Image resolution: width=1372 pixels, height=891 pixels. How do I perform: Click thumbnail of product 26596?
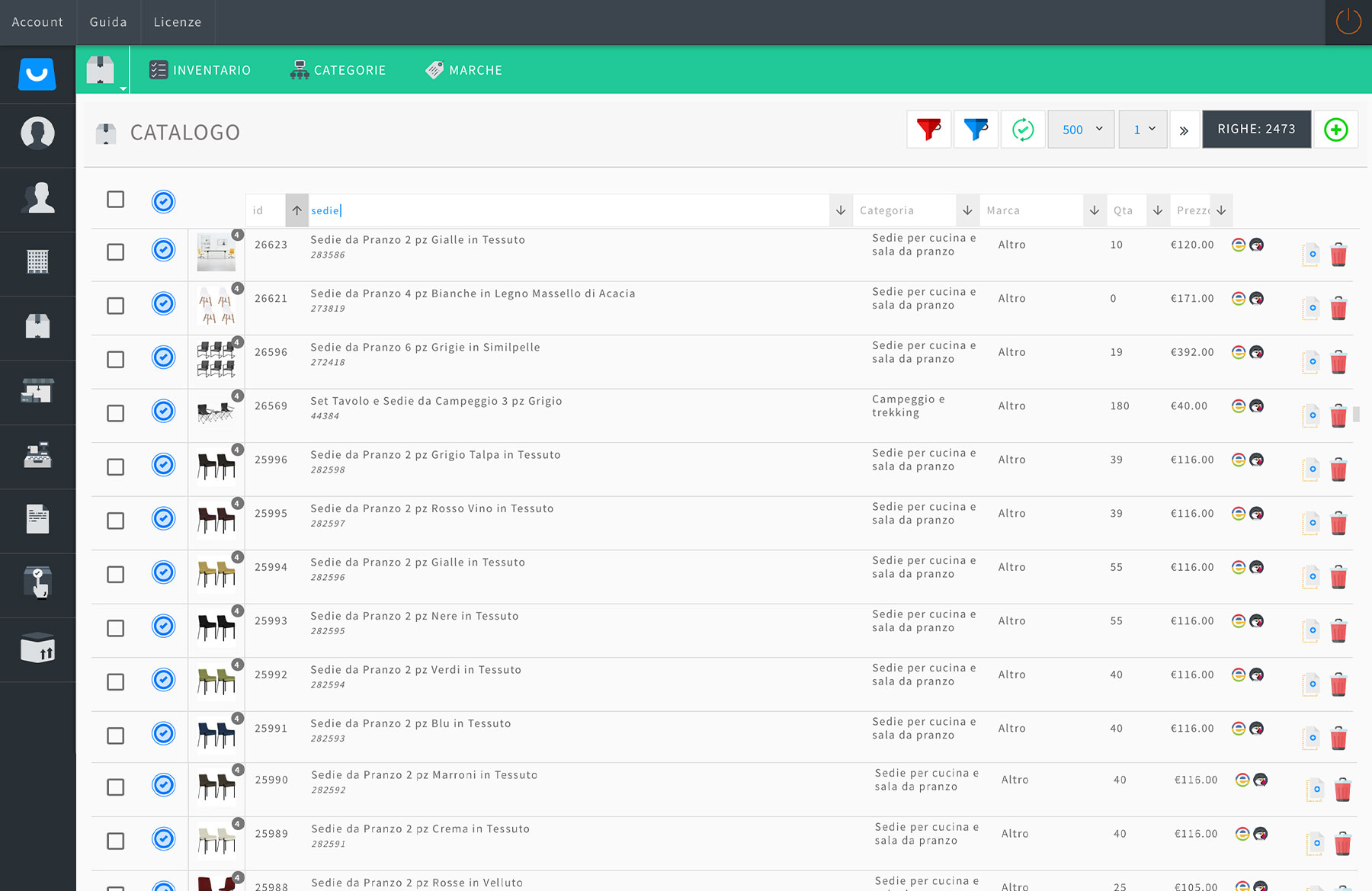tap(216, 359)
